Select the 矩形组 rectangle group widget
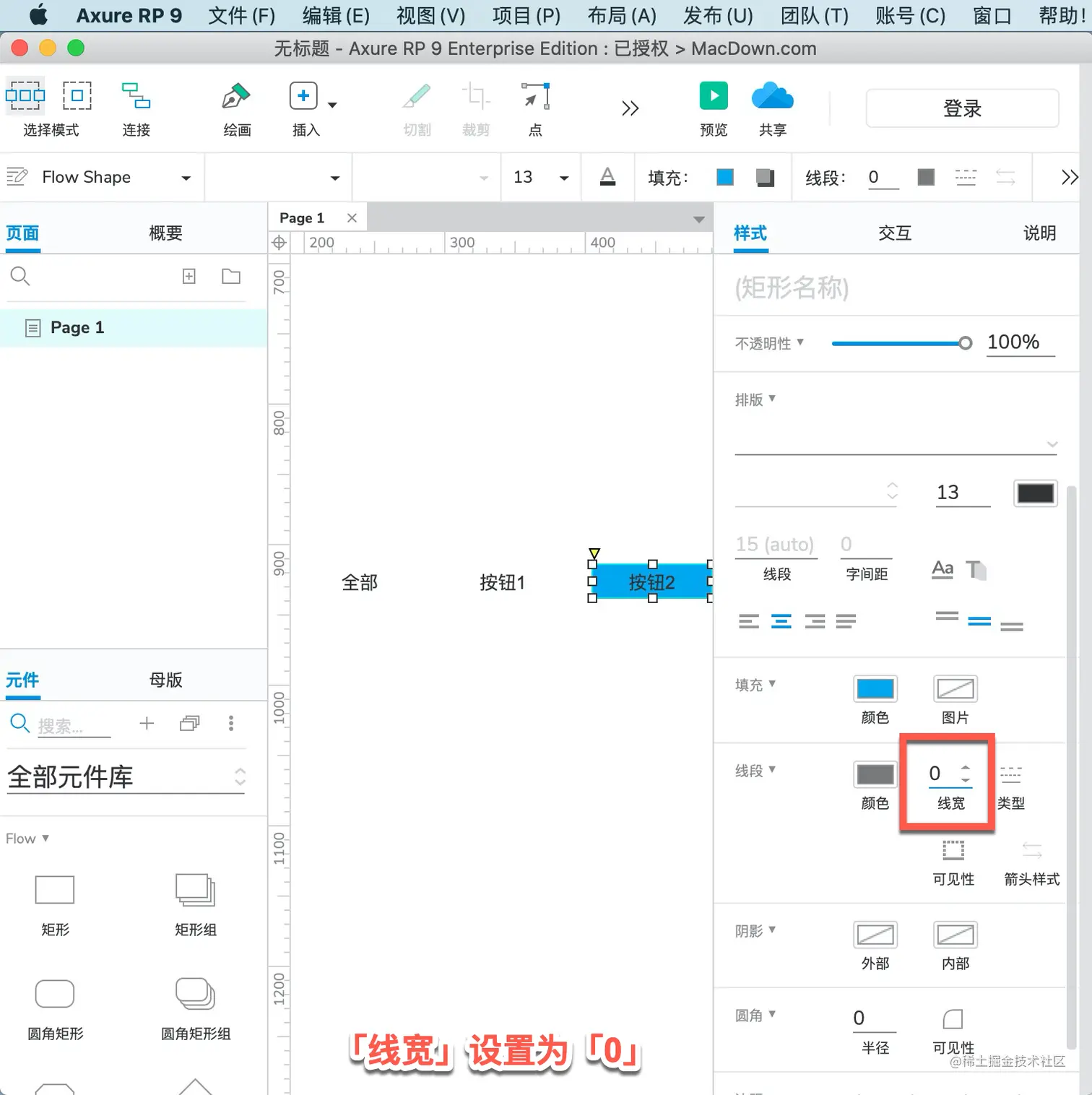 (x=195, y=890)
